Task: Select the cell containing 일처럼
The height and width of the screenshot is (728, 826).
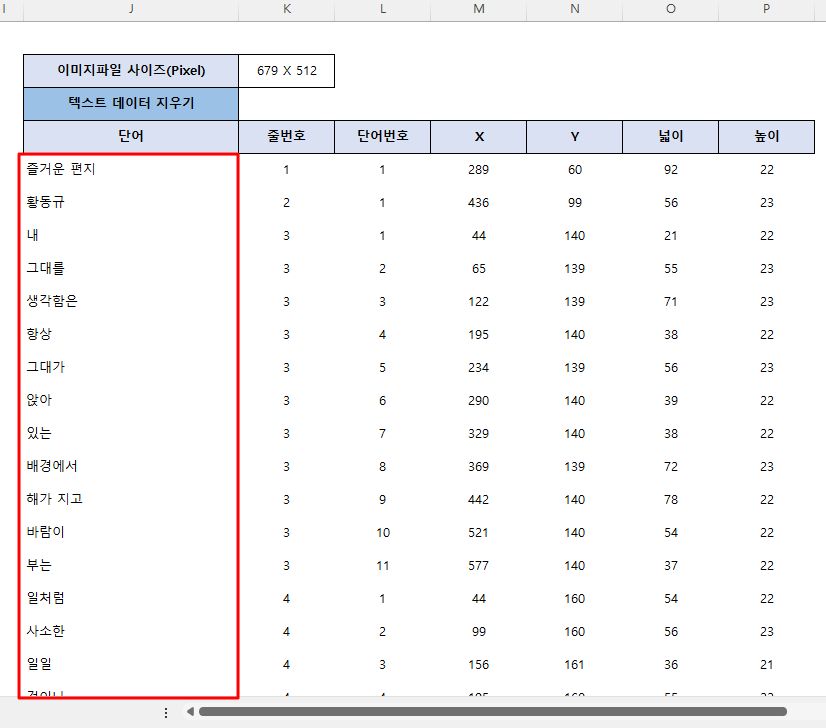Action: (131, 599)
